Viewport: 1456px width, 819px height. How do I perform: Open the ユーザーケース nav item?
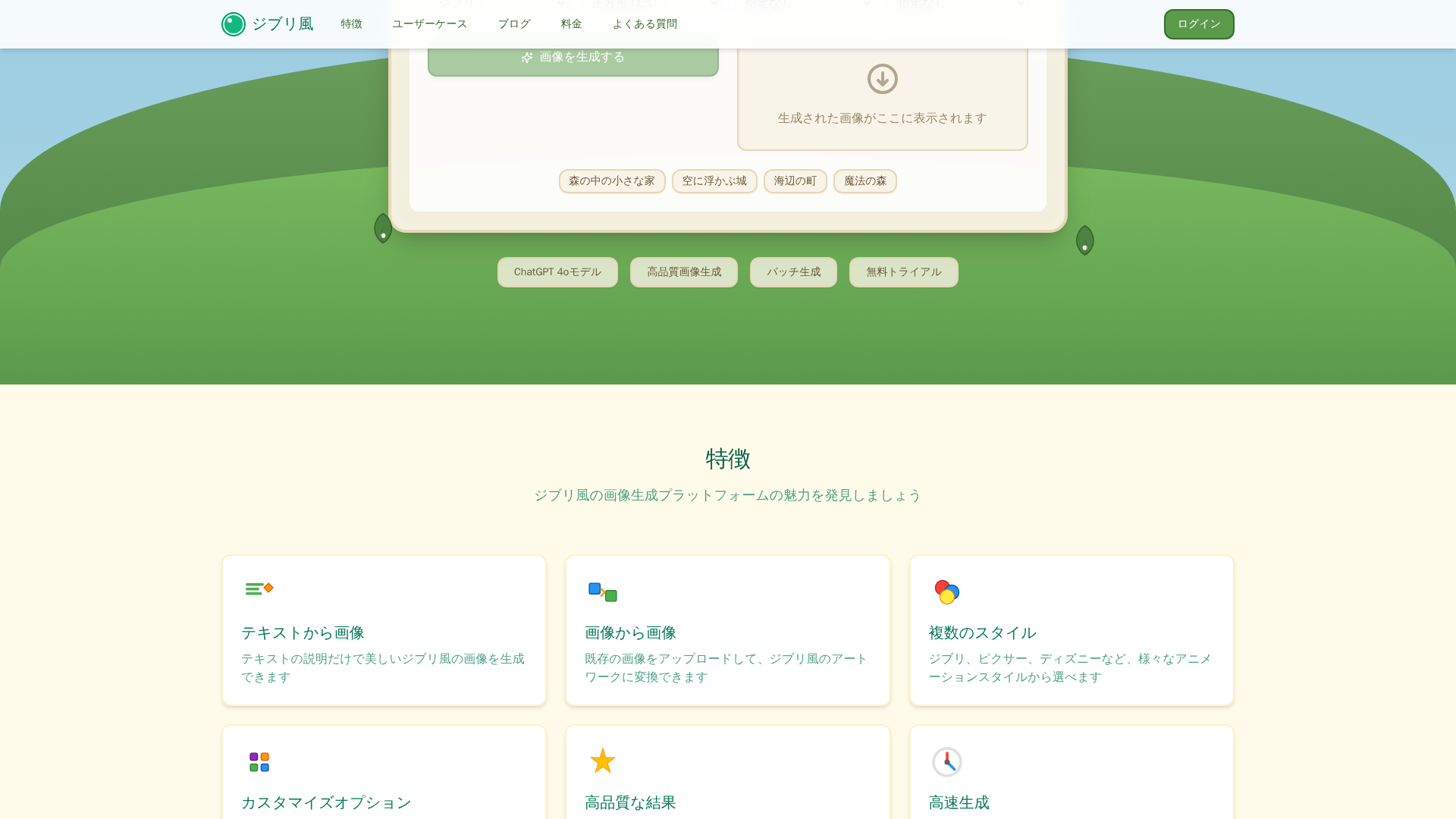click(x=429, y=24)
